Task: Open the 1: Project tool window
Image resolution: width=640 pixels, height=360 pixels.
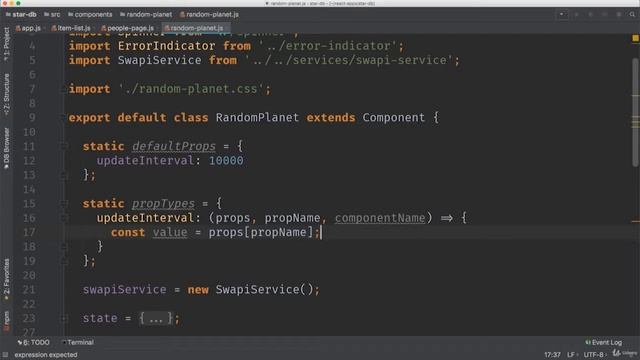Action: (x=7, y=44)
